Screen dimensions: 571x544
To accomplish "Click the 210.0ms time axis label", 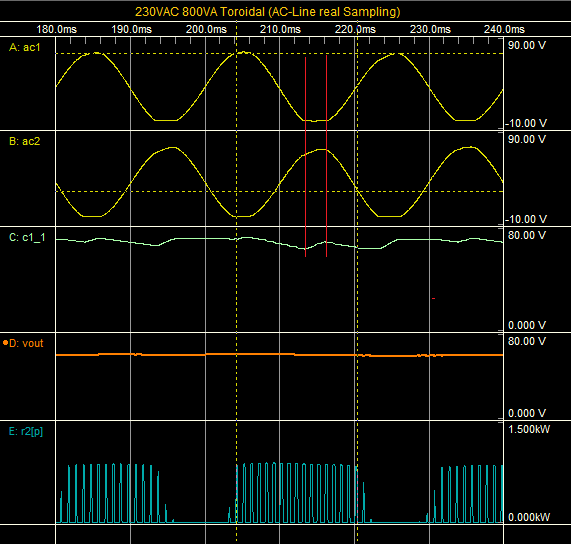I will coord(280,29).
